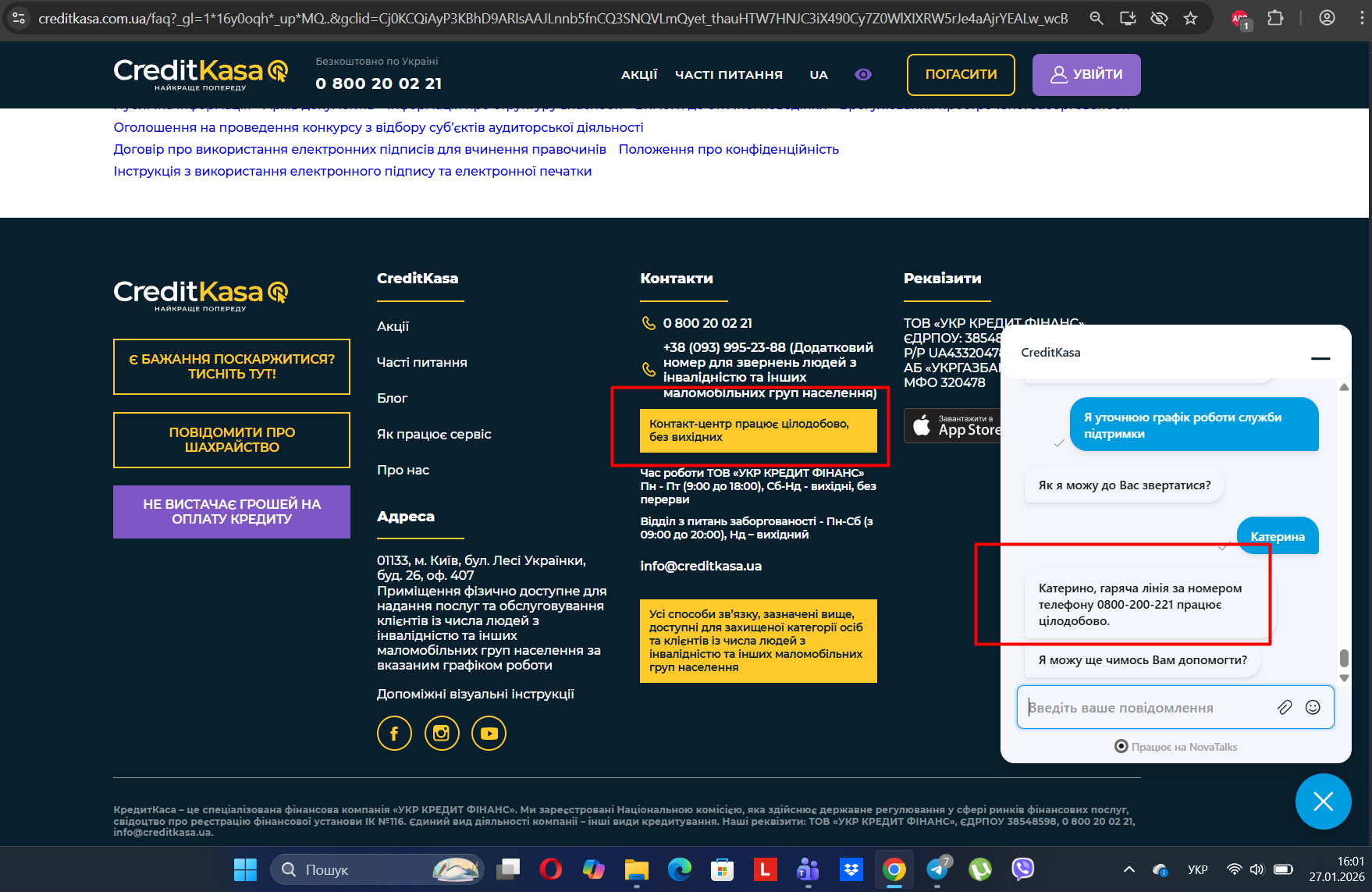Click the zoom-out magnifier icon in address bar
Screen dimensions: 1372x892
(x=1097, y=18)
